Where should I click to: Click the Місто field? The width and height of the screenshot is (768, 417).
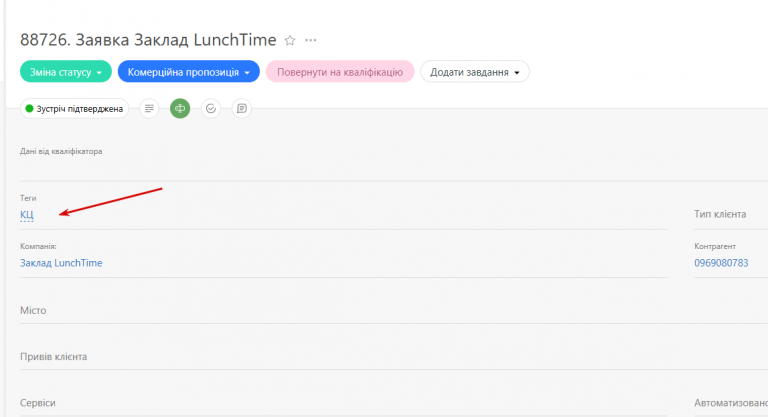pyautogui.click(x=394, y=310)
